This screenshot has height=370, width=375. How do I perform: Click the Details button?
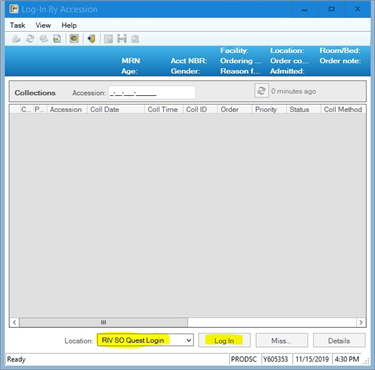click(x=339, y=340)
